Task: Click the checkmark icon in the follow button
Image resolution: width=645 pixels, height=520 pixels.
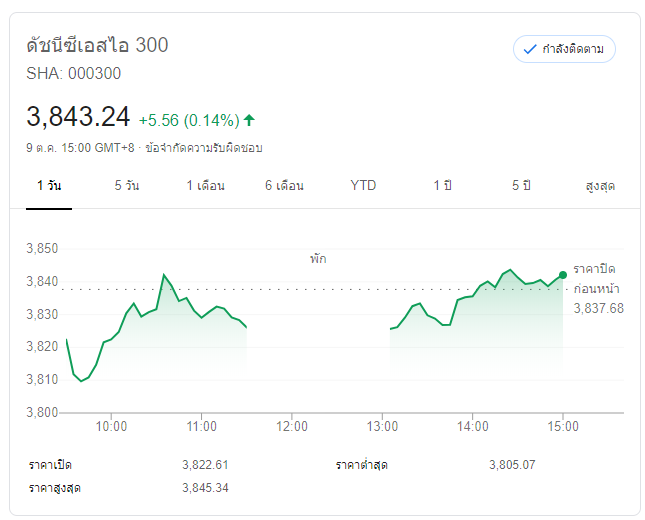Action: 530,49
